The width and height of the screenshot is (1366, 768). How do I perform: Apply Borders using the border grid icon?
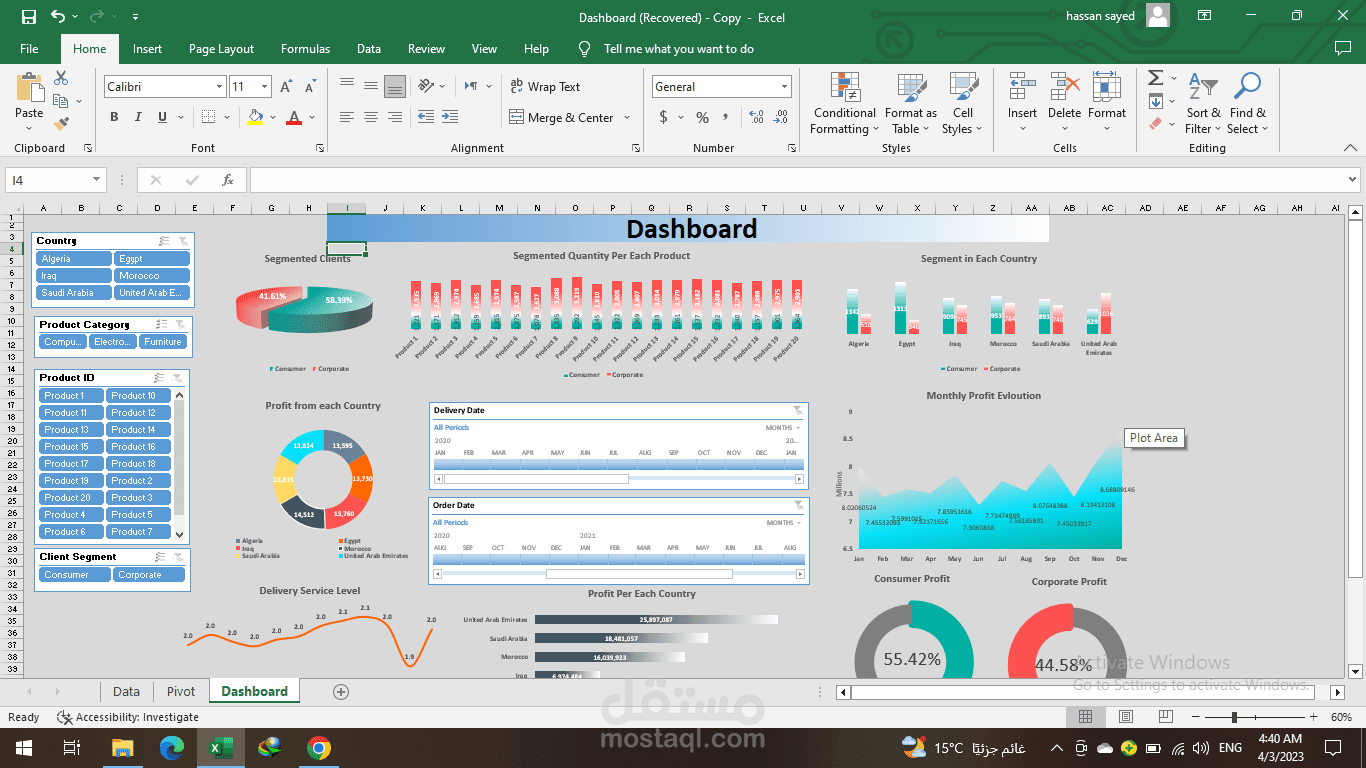point(209,117)
